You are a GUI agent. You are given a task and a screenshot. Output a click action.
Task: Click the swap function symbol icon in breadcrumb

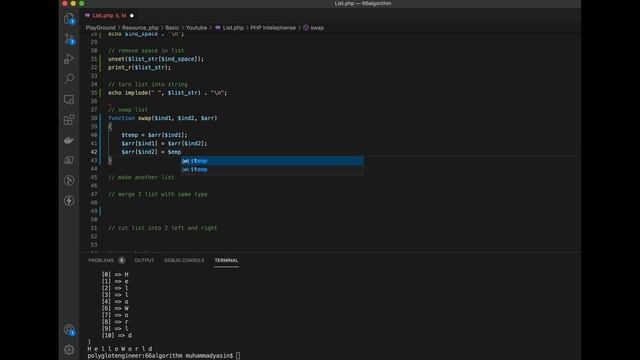306,28
